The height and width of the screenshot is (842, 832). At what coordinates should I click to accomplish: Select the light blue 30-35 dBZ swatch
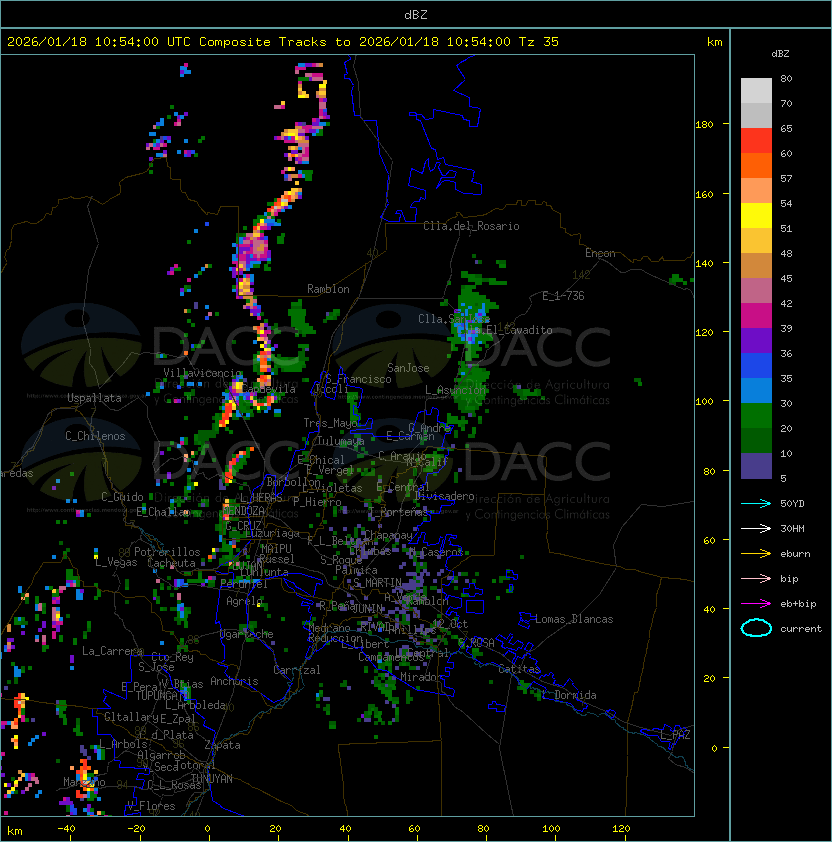[x=756, y=390]
